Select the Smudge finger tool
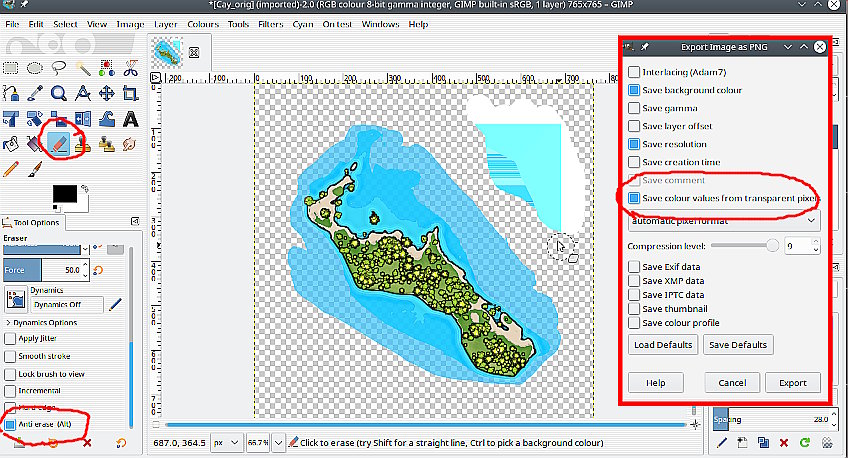Screen dimensions: 848x458 point(130,144)
